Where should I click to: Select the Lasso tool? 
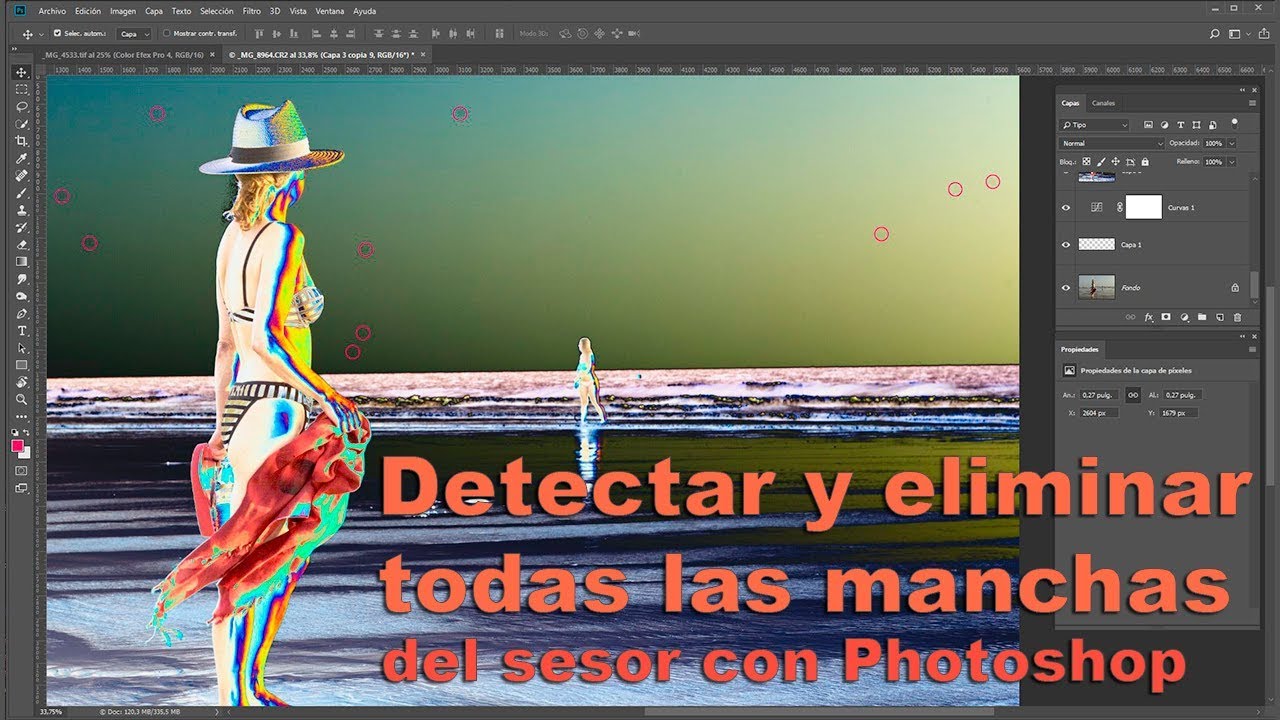[22, 106]
